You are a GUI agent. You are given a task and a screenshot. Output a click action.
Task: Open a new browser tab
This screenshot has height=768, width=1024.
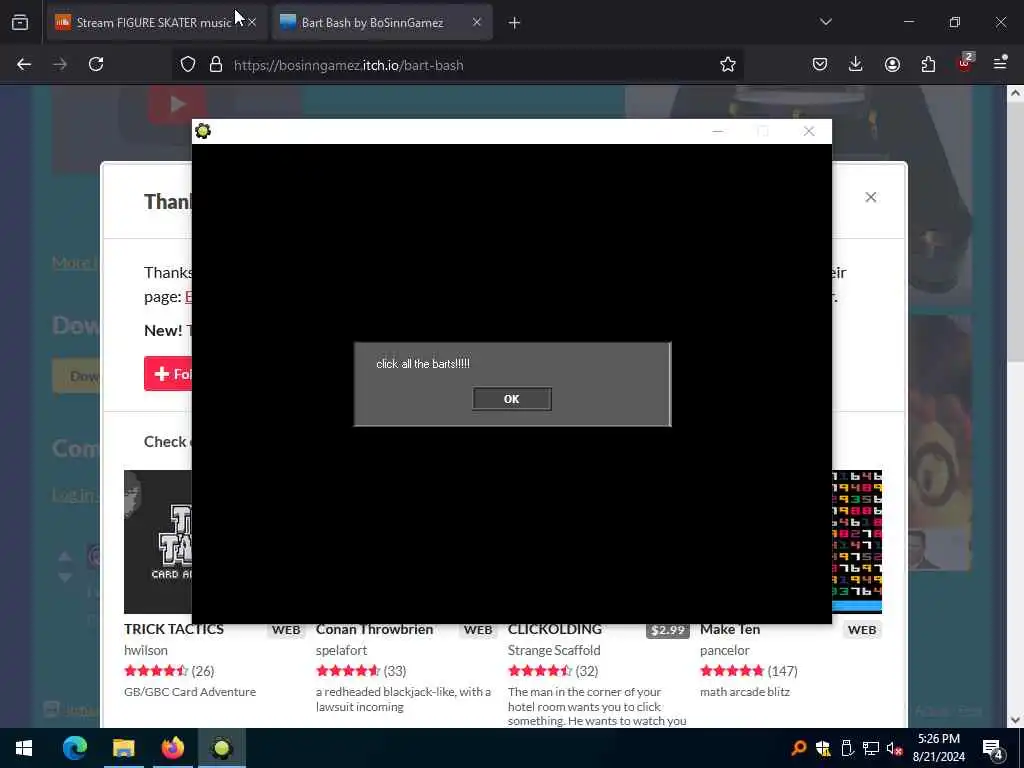pos(514,23)
